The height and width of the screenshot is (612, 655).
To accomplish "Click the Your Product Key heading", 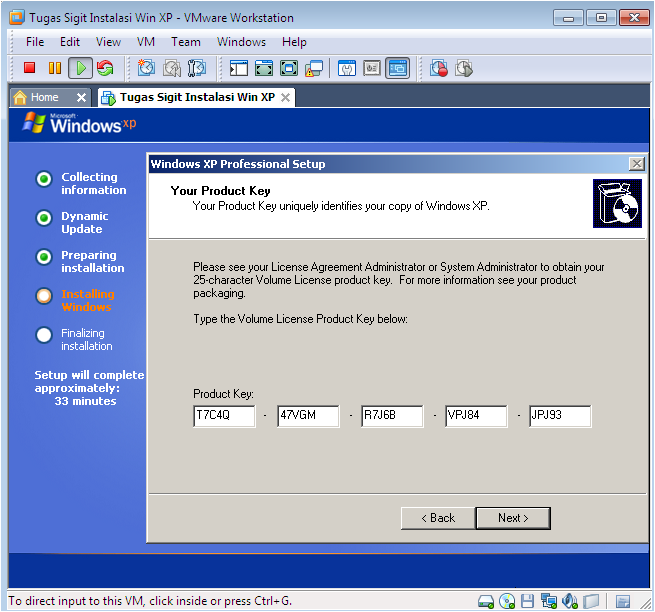I will 220,190.
